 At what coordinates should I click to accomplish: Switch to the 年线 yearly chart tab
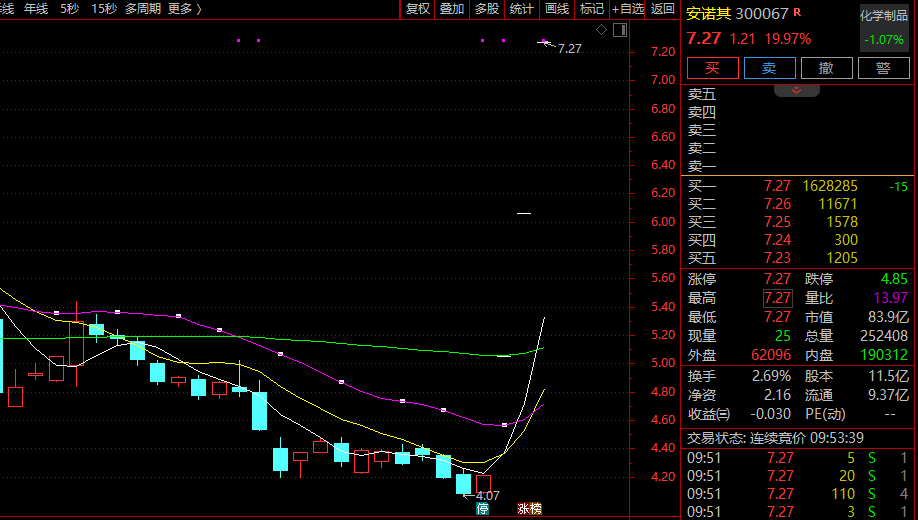[x=36, y=9]
